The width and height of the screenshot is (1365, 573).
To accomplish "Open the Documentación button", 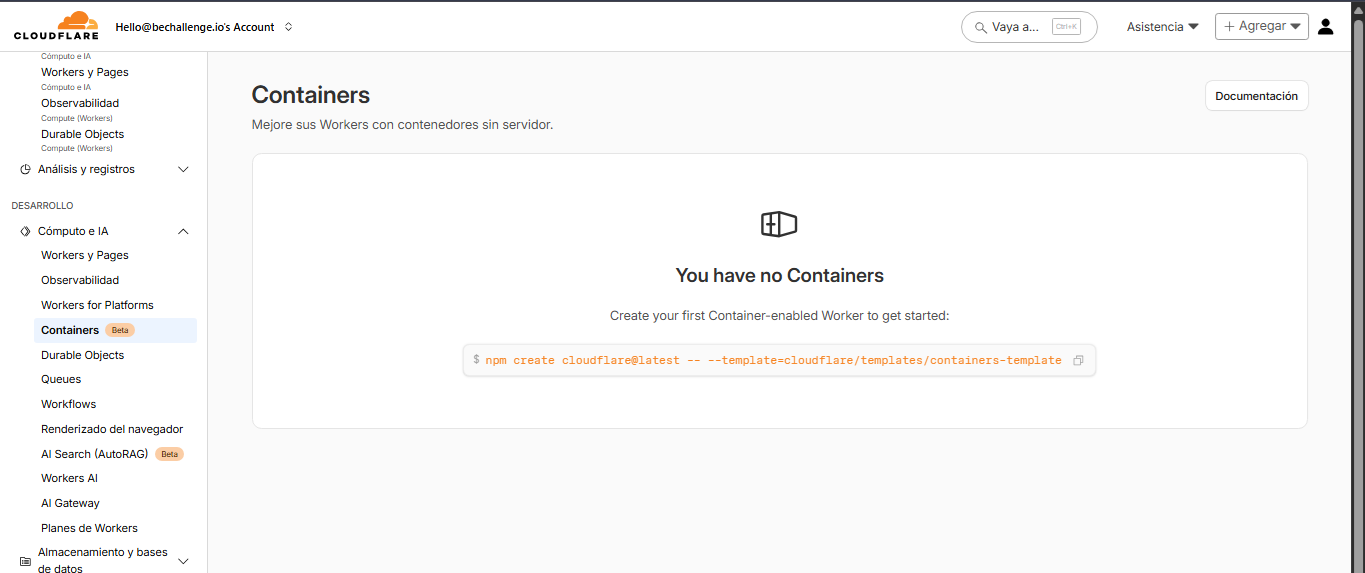I will click(x=1256, y=96).
